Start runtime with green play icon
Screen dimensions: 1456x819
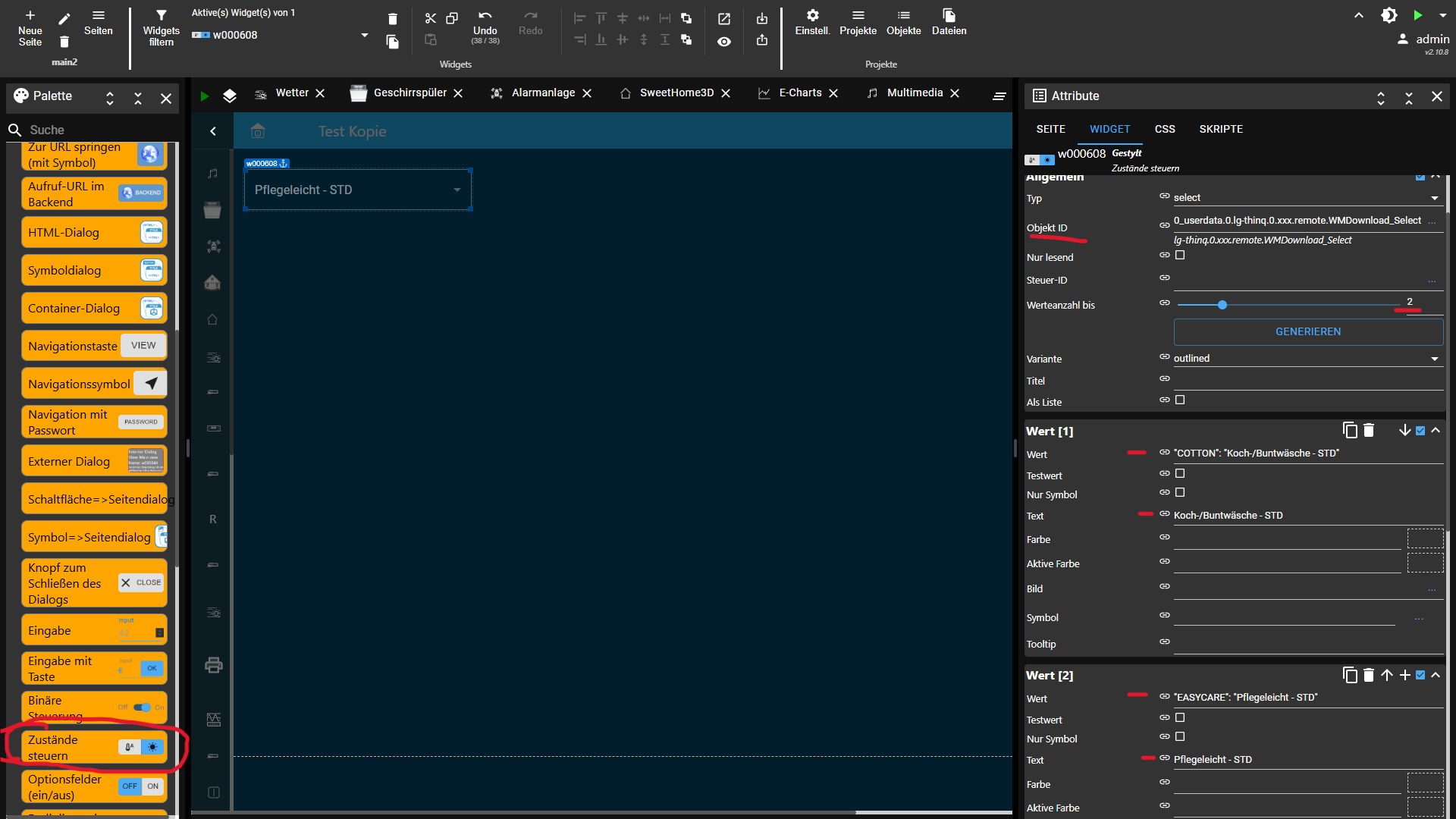pyautogui.click(x=1417, y=15)
